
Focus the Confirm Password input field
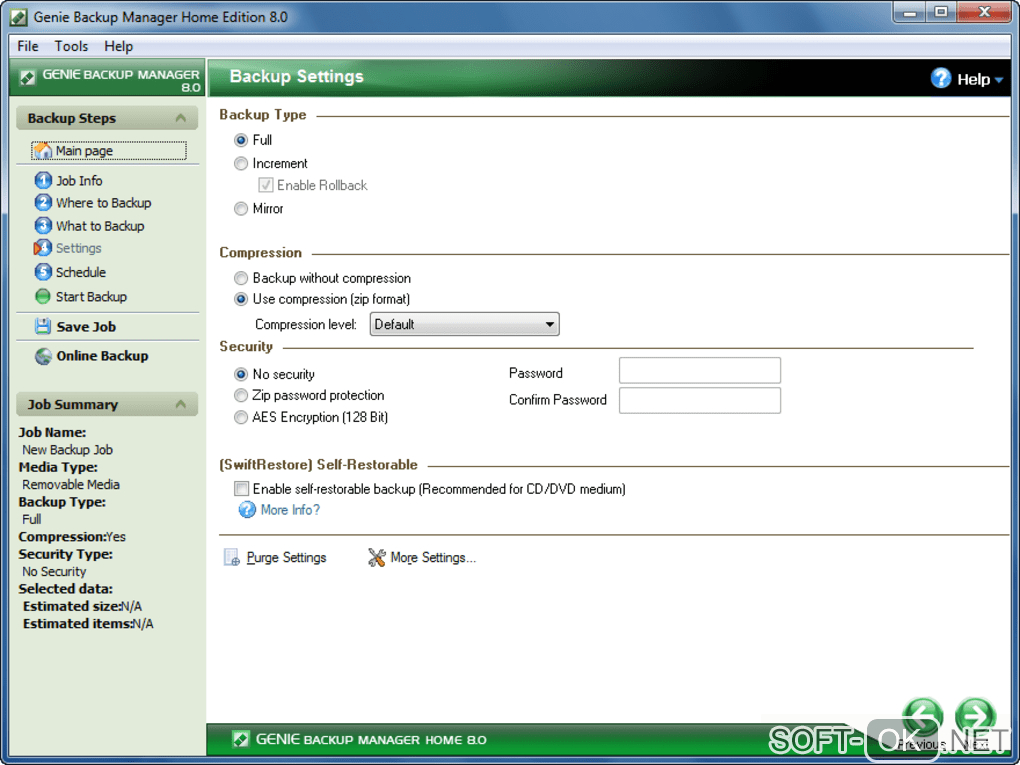700,400
